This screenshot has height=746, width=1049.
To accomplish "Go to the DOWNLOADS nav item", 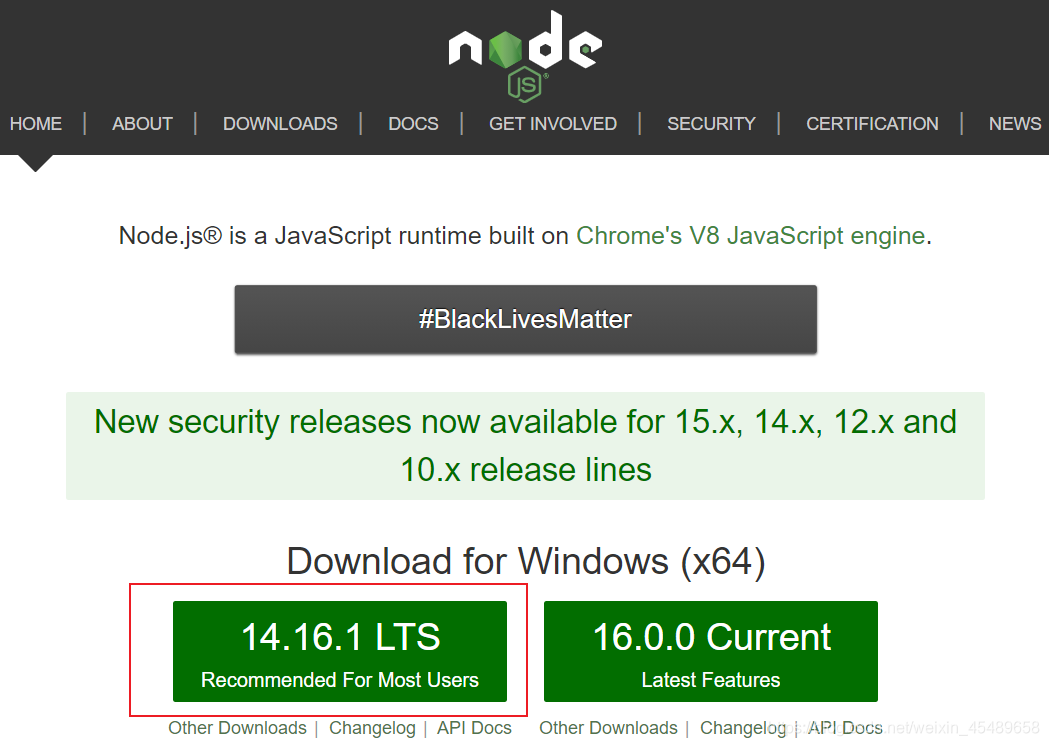I will [280, 124].
